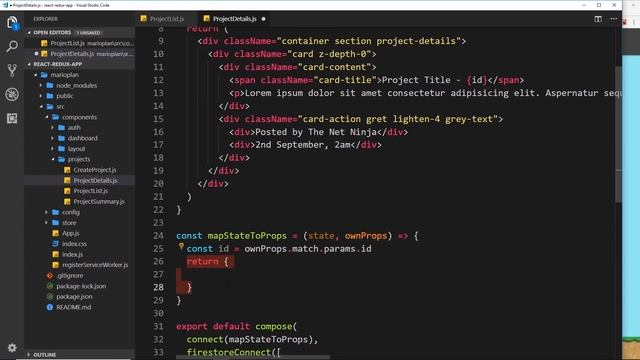Open the Debug view icon

coord(12,94)
